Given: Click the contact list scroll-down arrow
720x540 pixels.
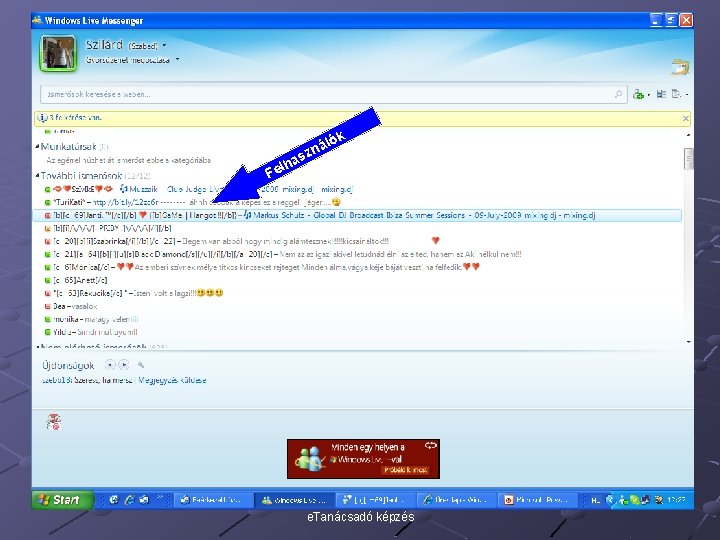Looking at the screenshot, I should [x=688, y=342].
